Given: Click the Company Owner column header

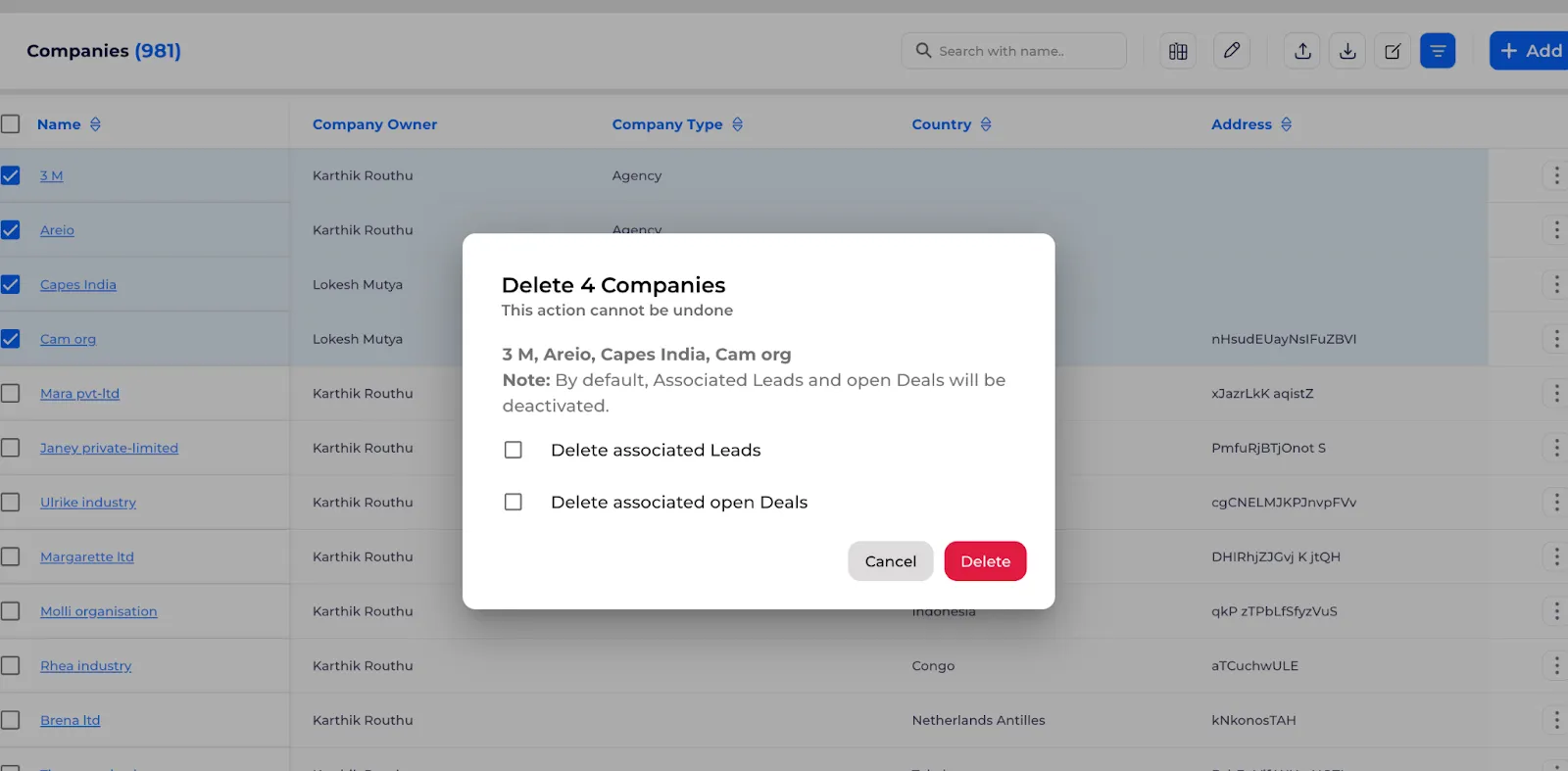Looking at the screenshot, I should (x=374, y=124).
